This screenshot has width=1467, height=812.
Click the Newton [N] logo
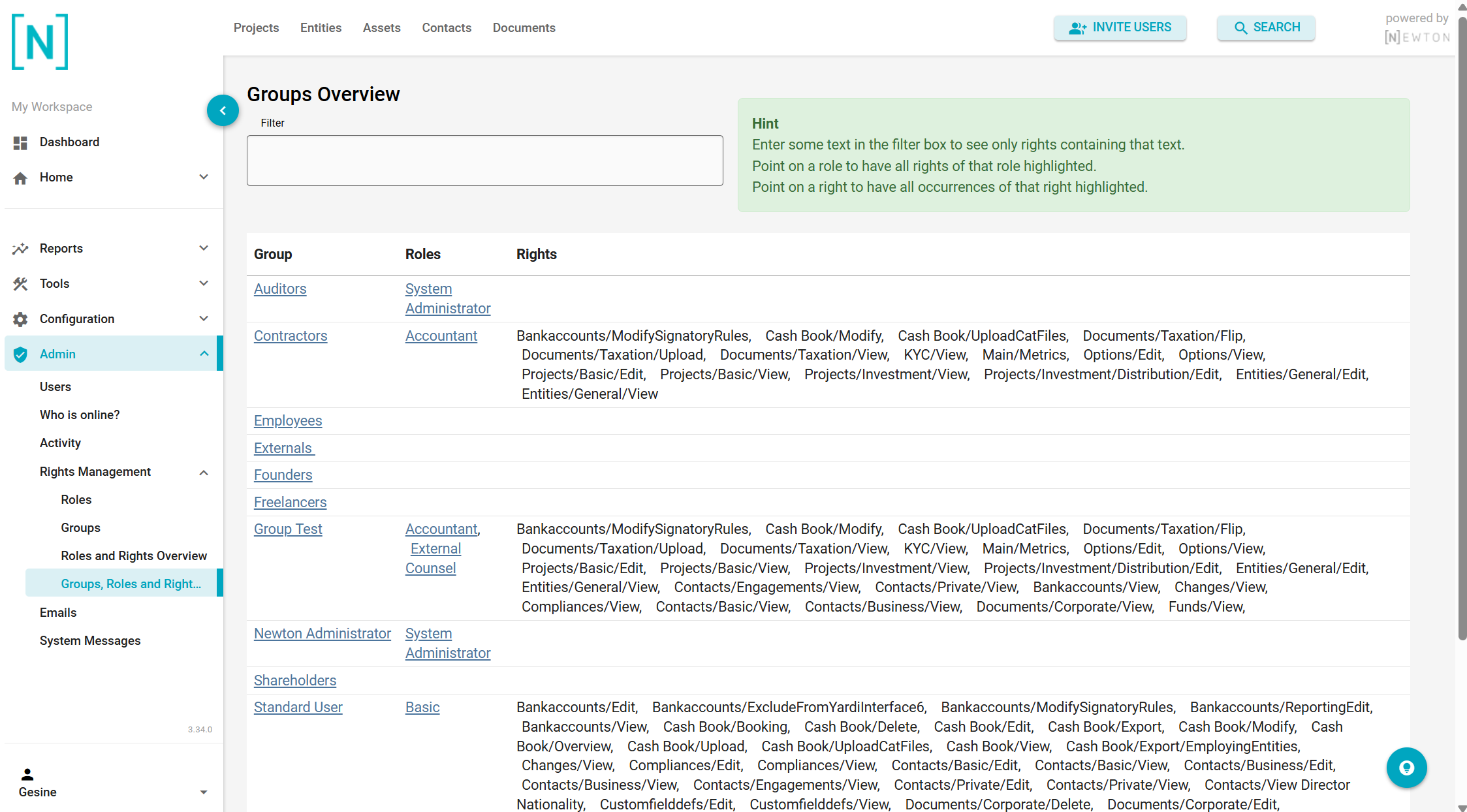point(40,42)
